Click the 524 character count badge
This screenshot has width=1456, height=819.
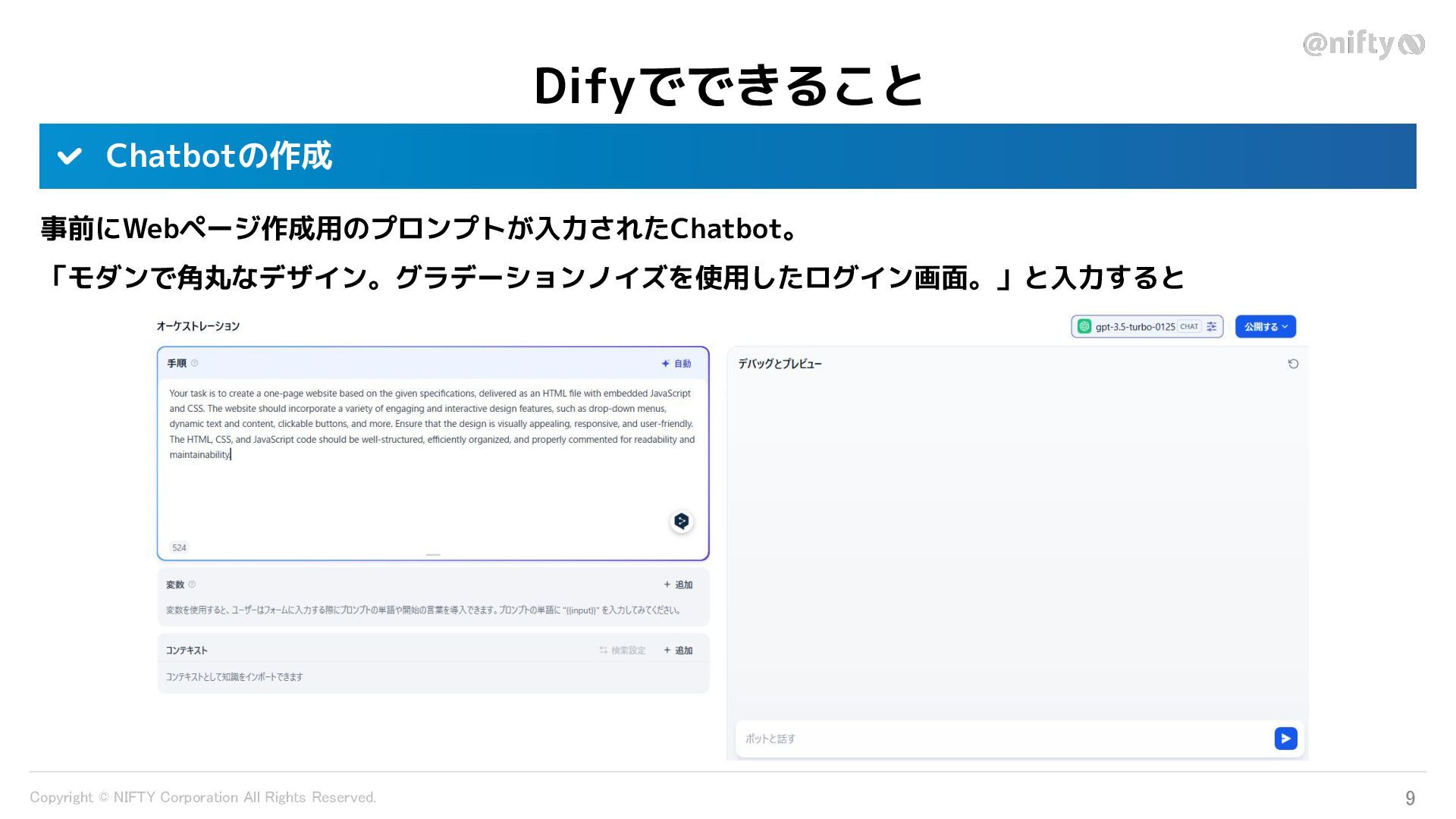[179, 548]
